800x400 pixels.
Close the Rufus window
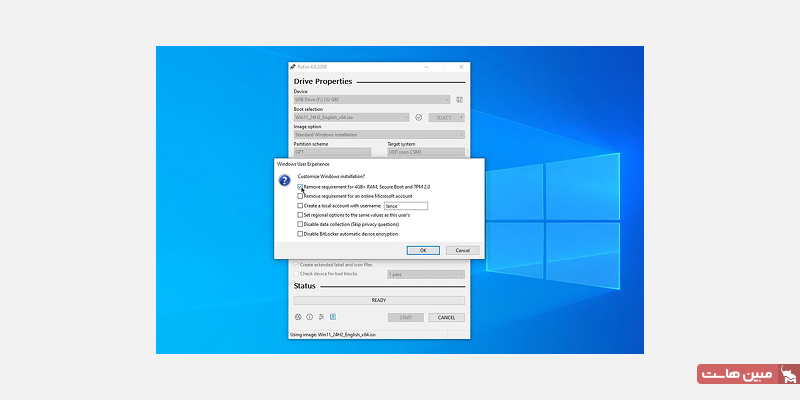tap(461, 67)
